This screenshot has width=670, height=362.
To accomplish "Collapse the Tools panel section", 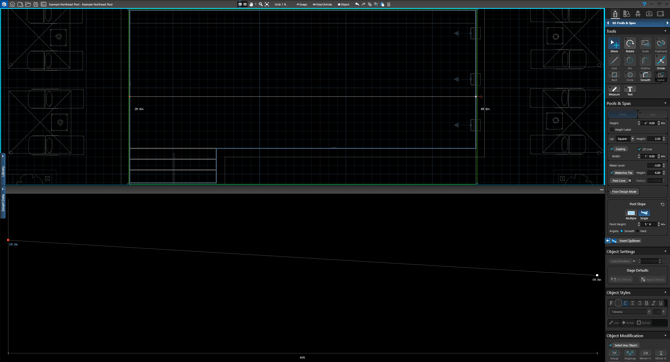I will pyautogui.click(x=665, y=31).
